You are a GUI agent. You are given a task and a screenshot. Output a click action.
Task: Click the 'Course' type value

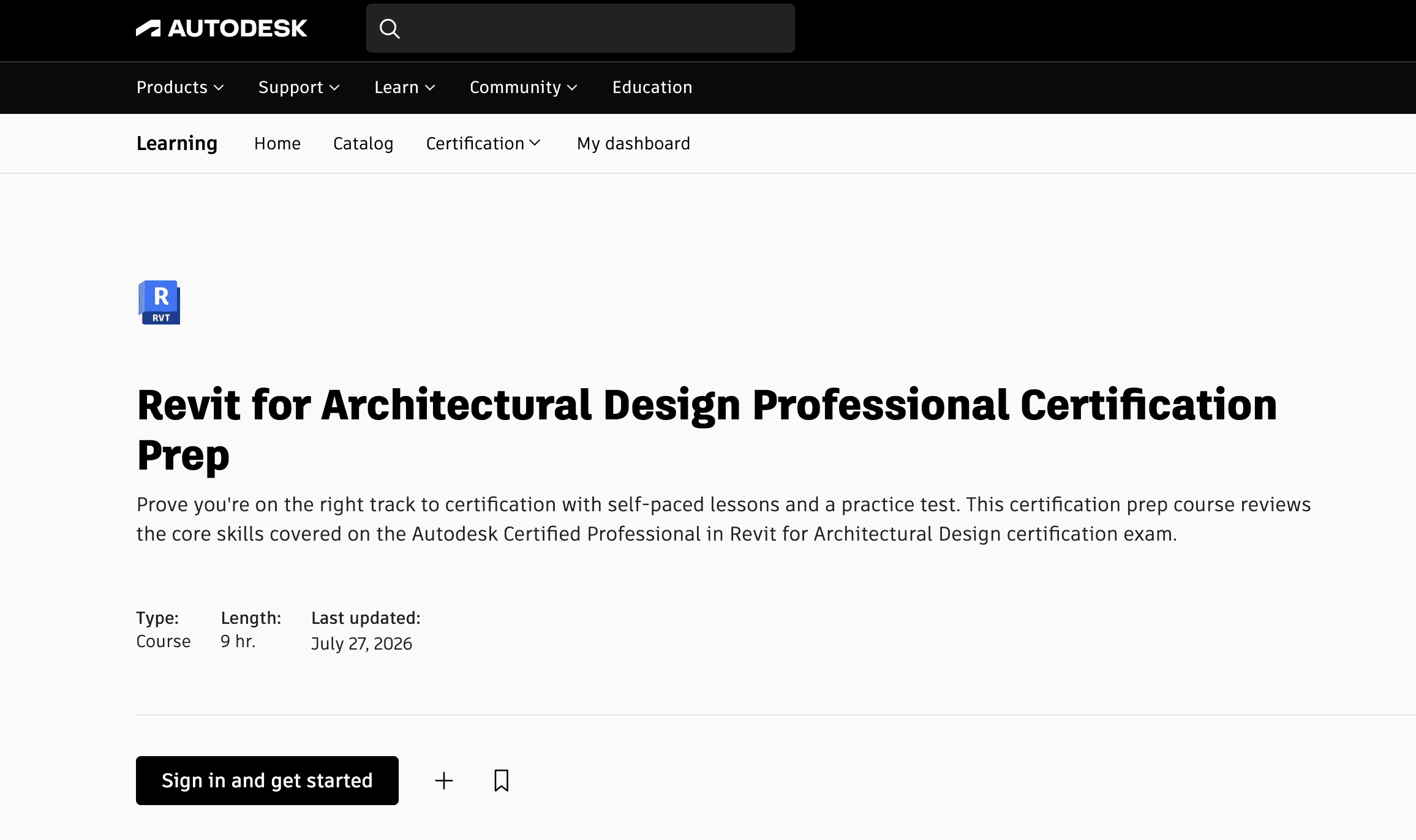[x=164, y=641]
